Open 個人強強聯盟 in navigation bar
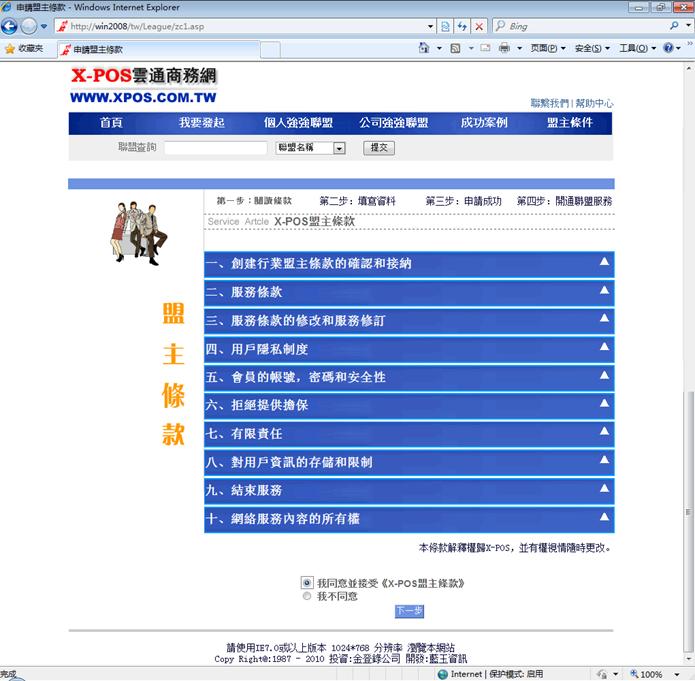Viewport: 695px width, 681px height. [297, 123]
